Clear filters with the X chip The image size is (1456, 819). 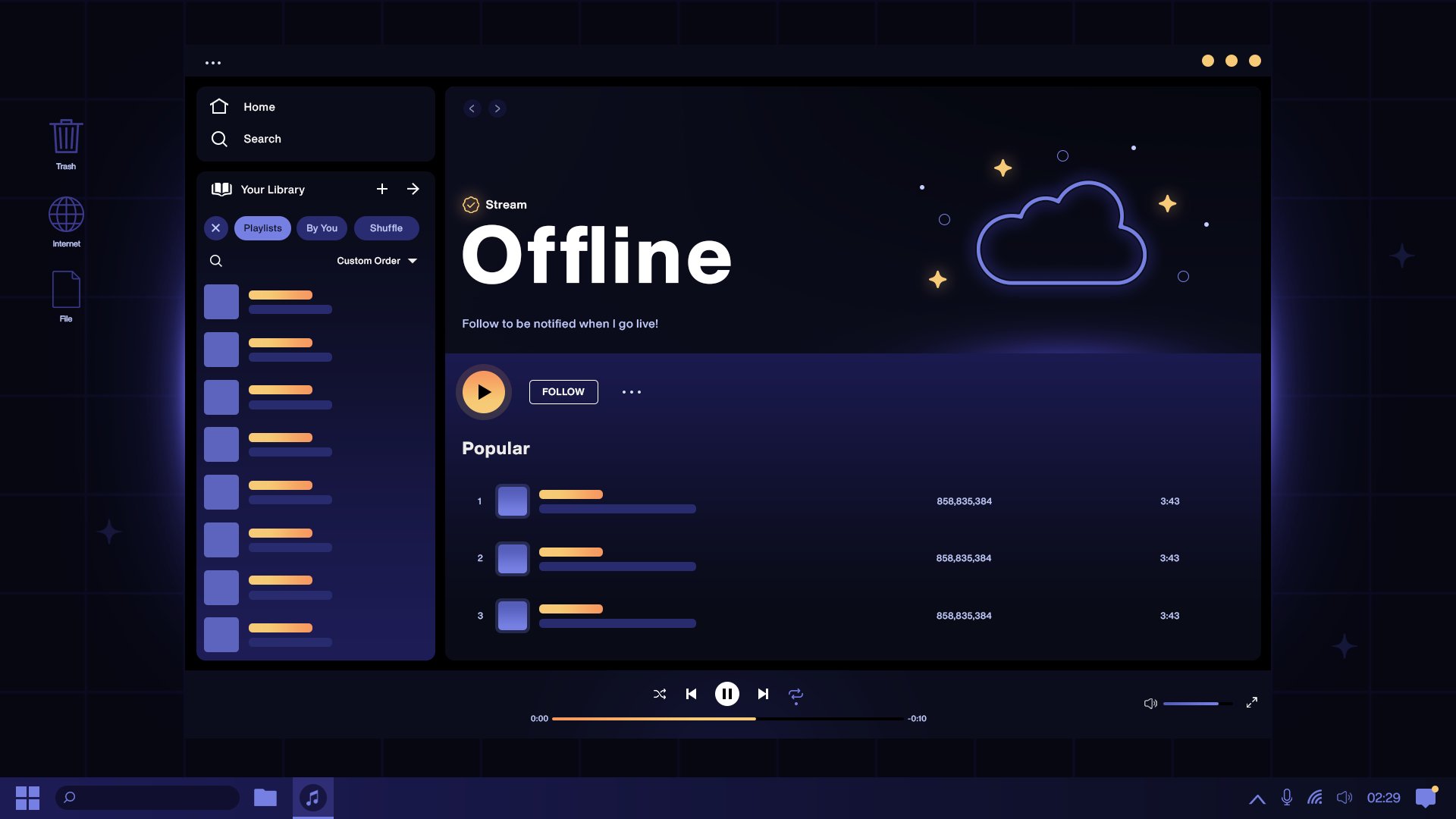(216, 228)
